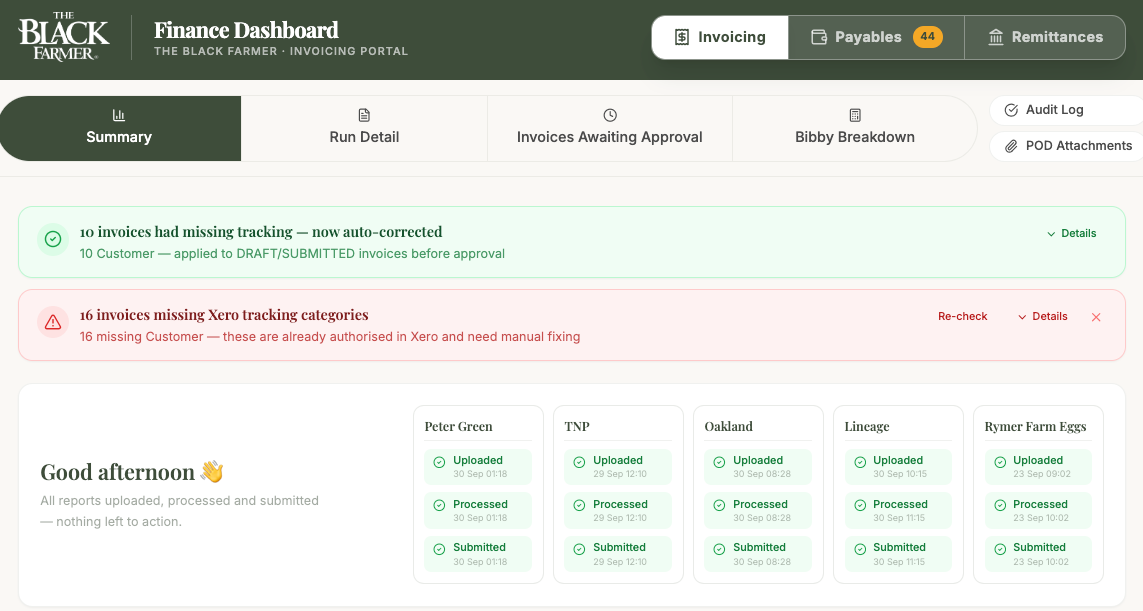This screenshot has width=1143, height=611.
Task: Click Rymer Farm Eggs Uploaded check icon
Action: pos(1000,462)
